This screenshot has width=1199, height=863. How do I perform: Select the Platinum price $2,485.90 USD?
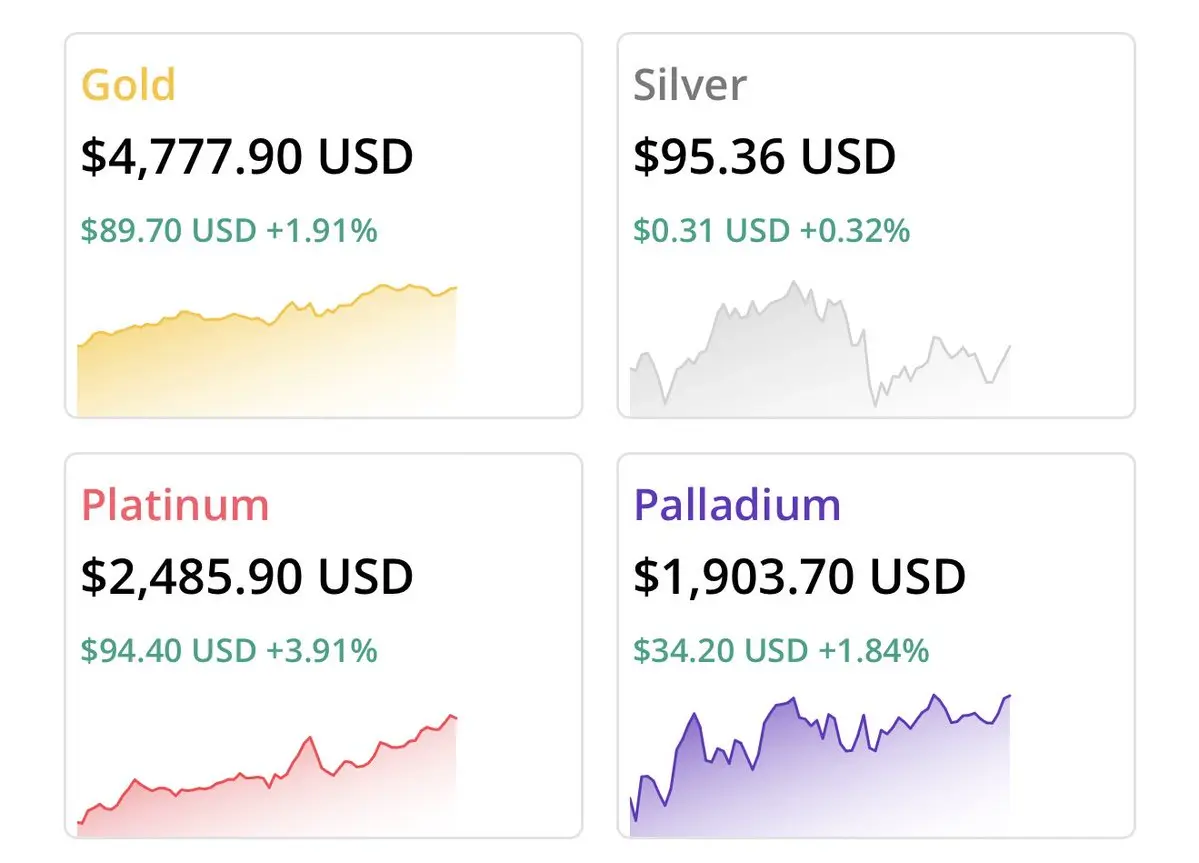pos(247,577)
